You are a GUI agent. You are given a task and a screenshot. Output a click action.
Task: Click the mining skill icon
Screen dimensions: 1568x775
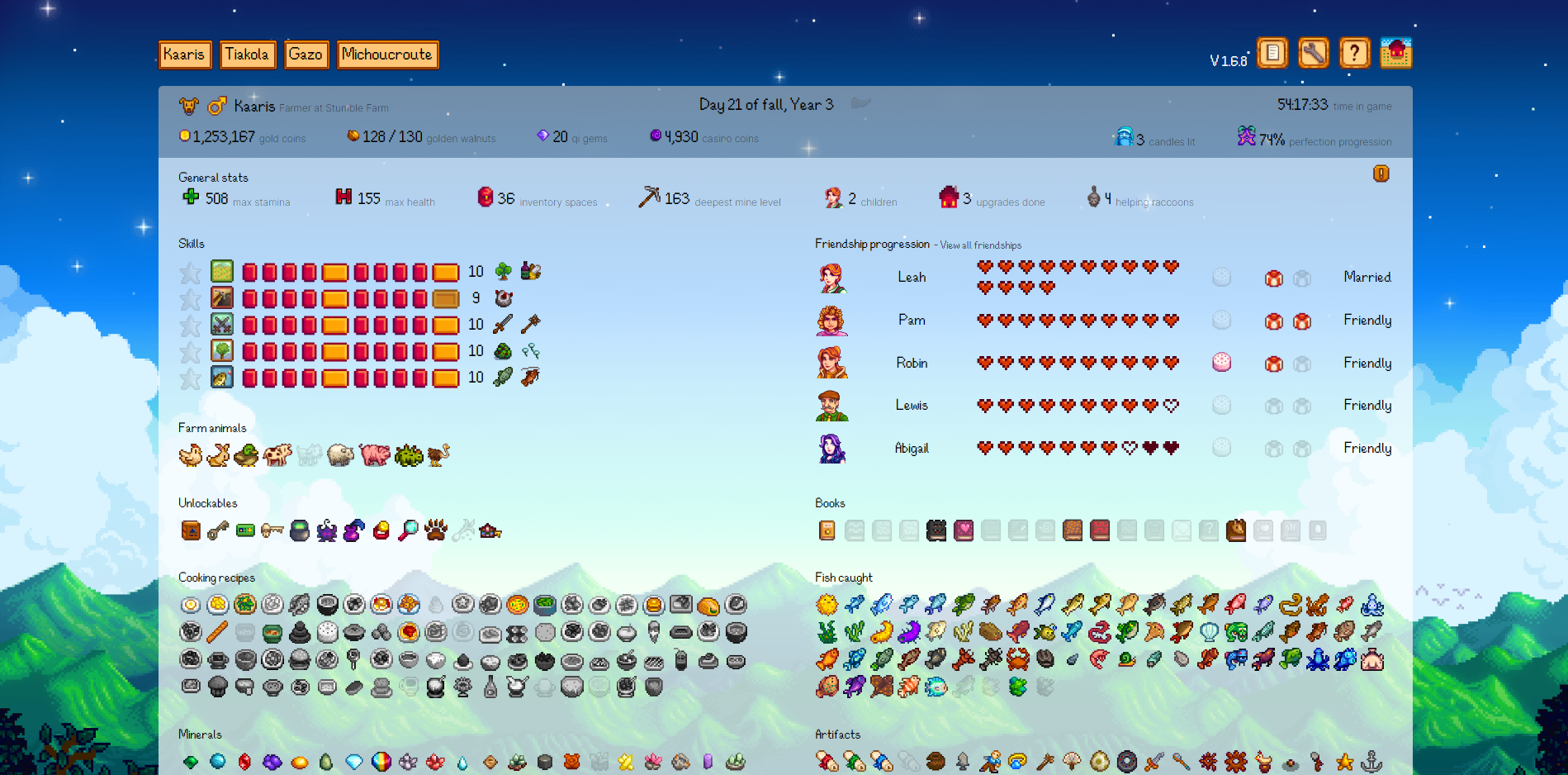pos(222,297)
